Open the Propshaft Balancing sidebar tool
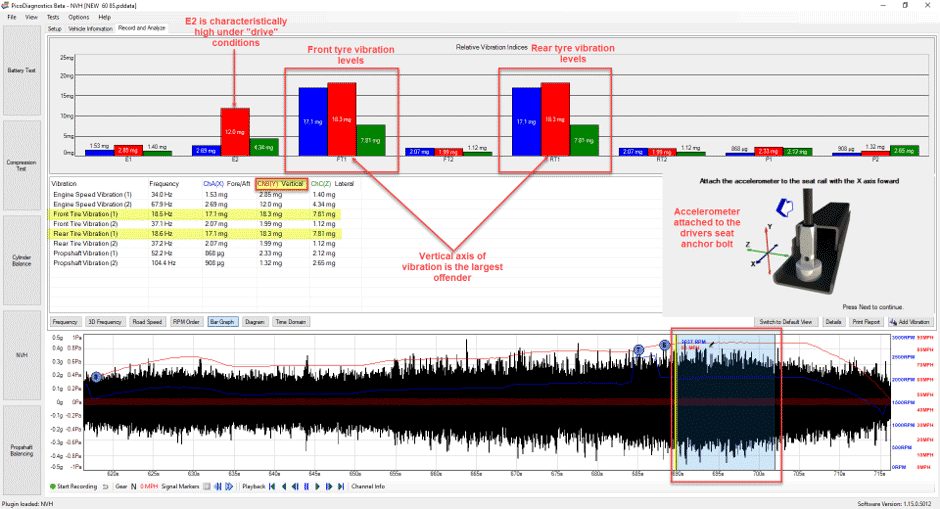The height and width of the screenshot is (509, 940). pos(22,450)
